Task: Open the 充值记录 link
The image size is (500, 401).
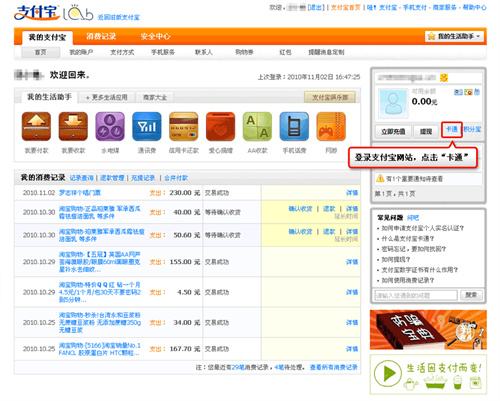Action: point(143,178)
